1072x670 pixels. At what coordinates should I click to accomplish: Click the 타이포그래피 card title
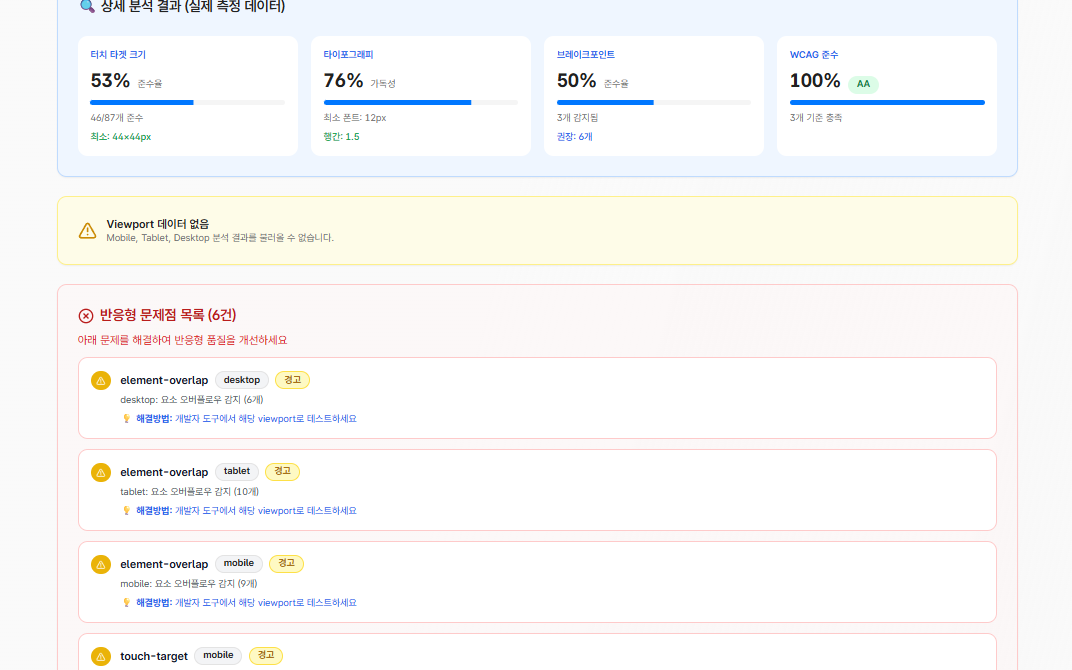click(348, 55)
